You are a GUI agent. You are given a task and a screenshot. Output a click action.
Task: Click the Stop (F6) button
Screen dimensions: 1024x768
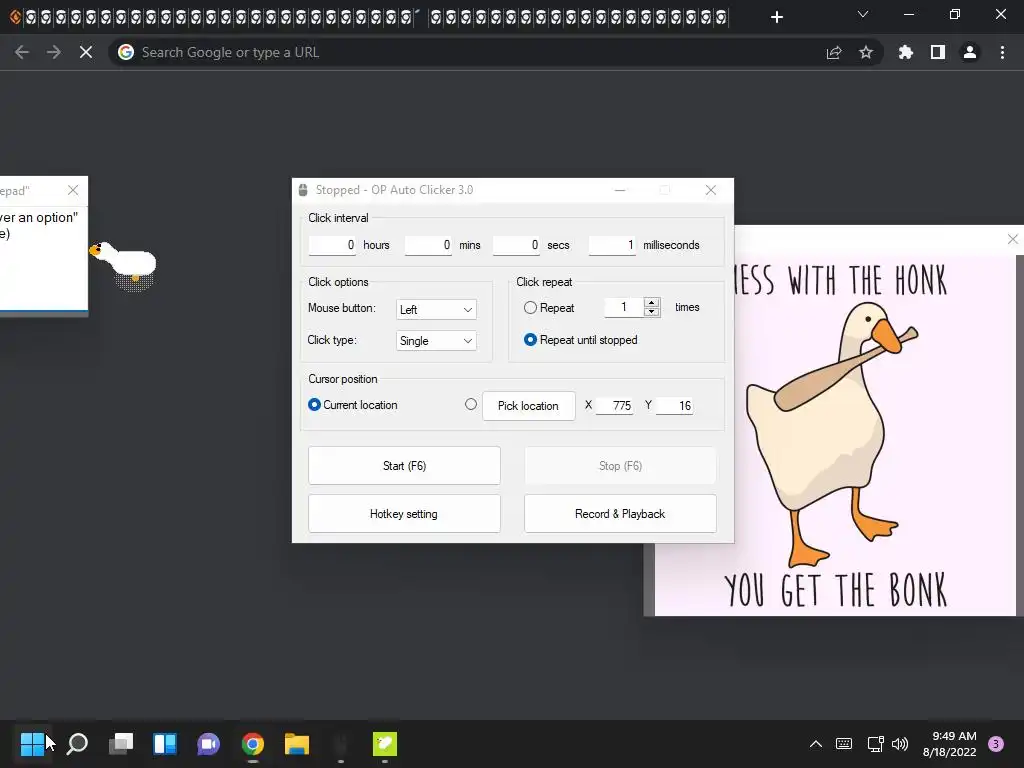tap(620, 466)
